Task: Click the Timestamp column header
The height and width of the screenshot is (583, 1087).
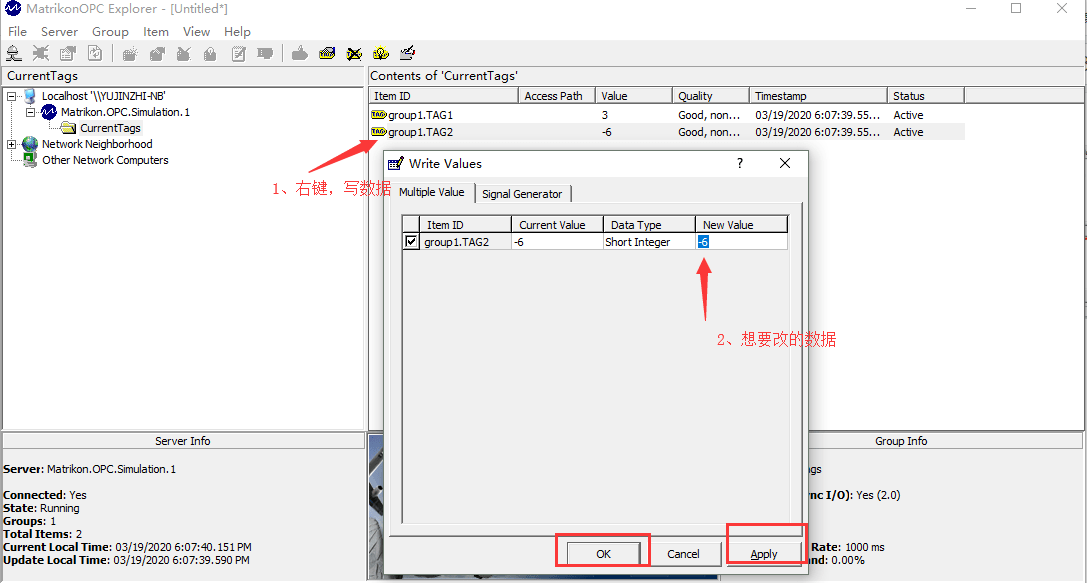Action: [x=818, y=96]
